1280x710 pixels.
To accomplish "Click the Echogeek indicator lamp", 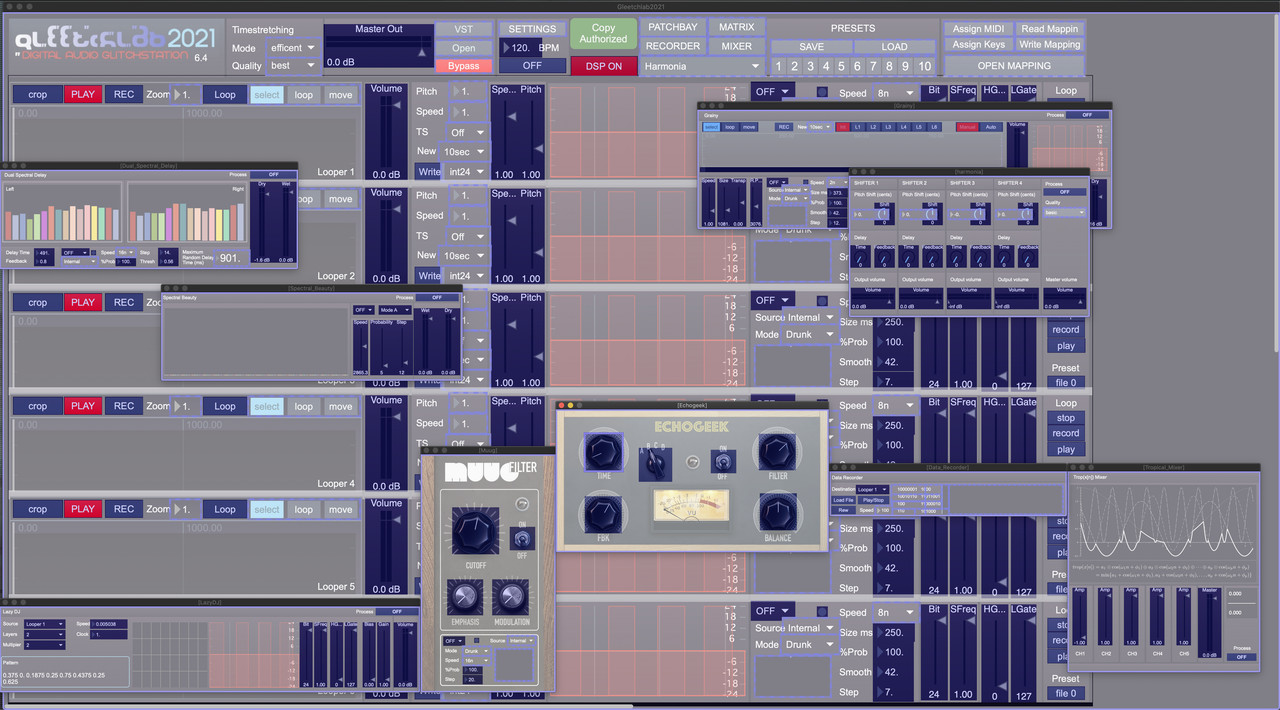I will (x=692, y=461).
